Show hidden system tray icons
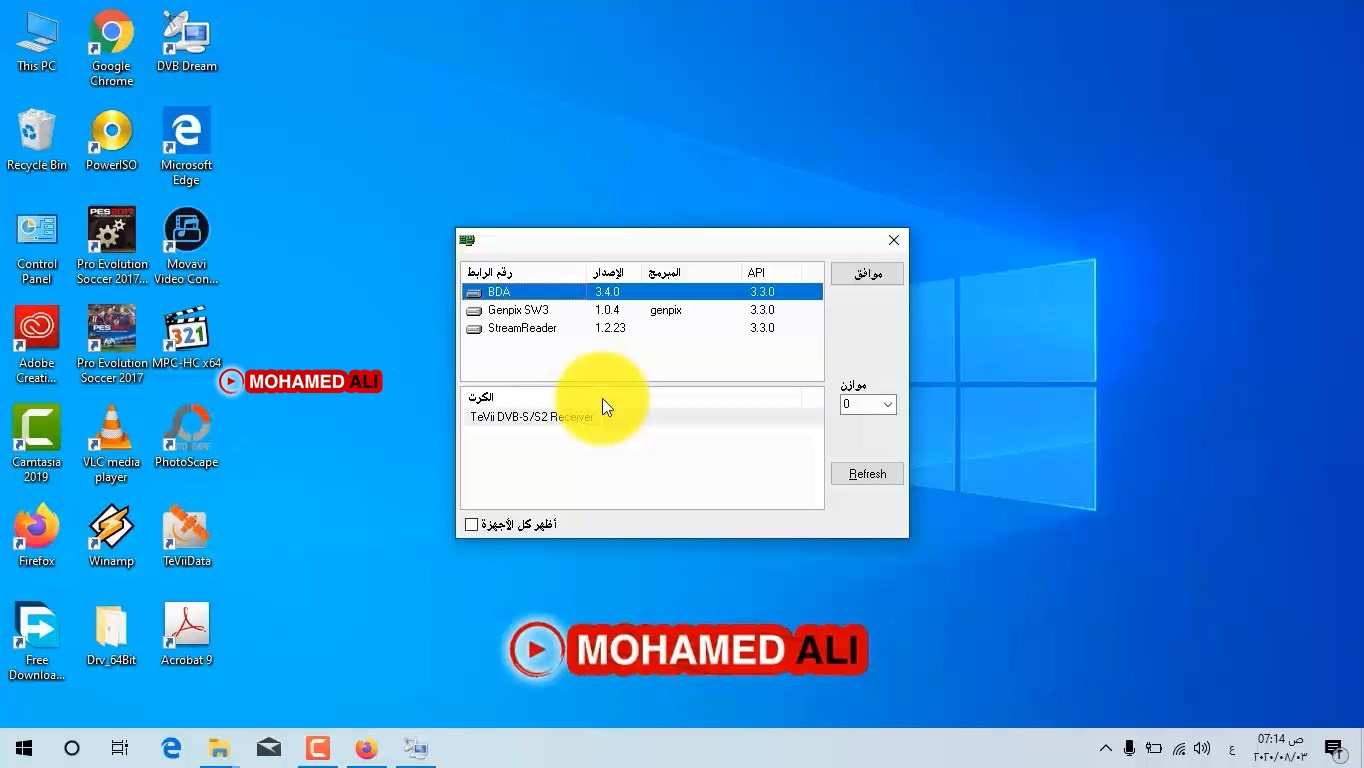 1105,748
